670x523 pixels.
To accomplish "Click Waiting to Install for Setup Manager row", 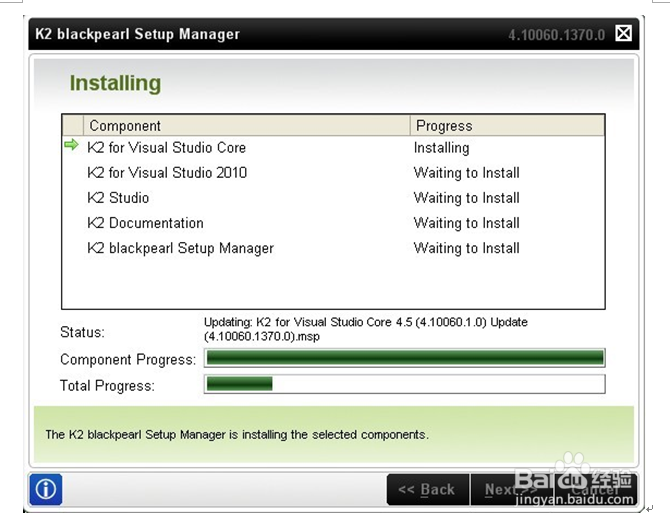I will [x=467, y=248].
